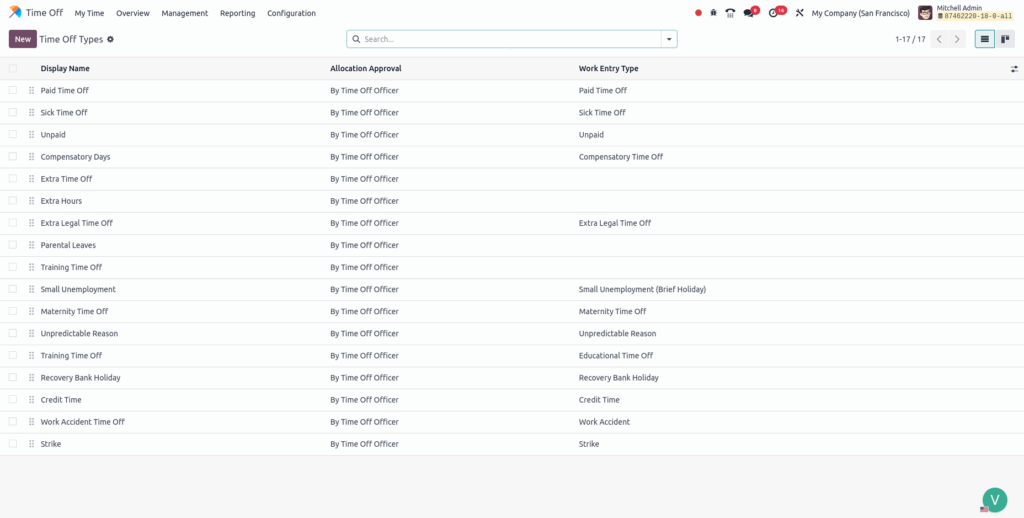Expand the search options dropdown arrow
Viewport: 1024px width, 518px height.
[669, 39]
